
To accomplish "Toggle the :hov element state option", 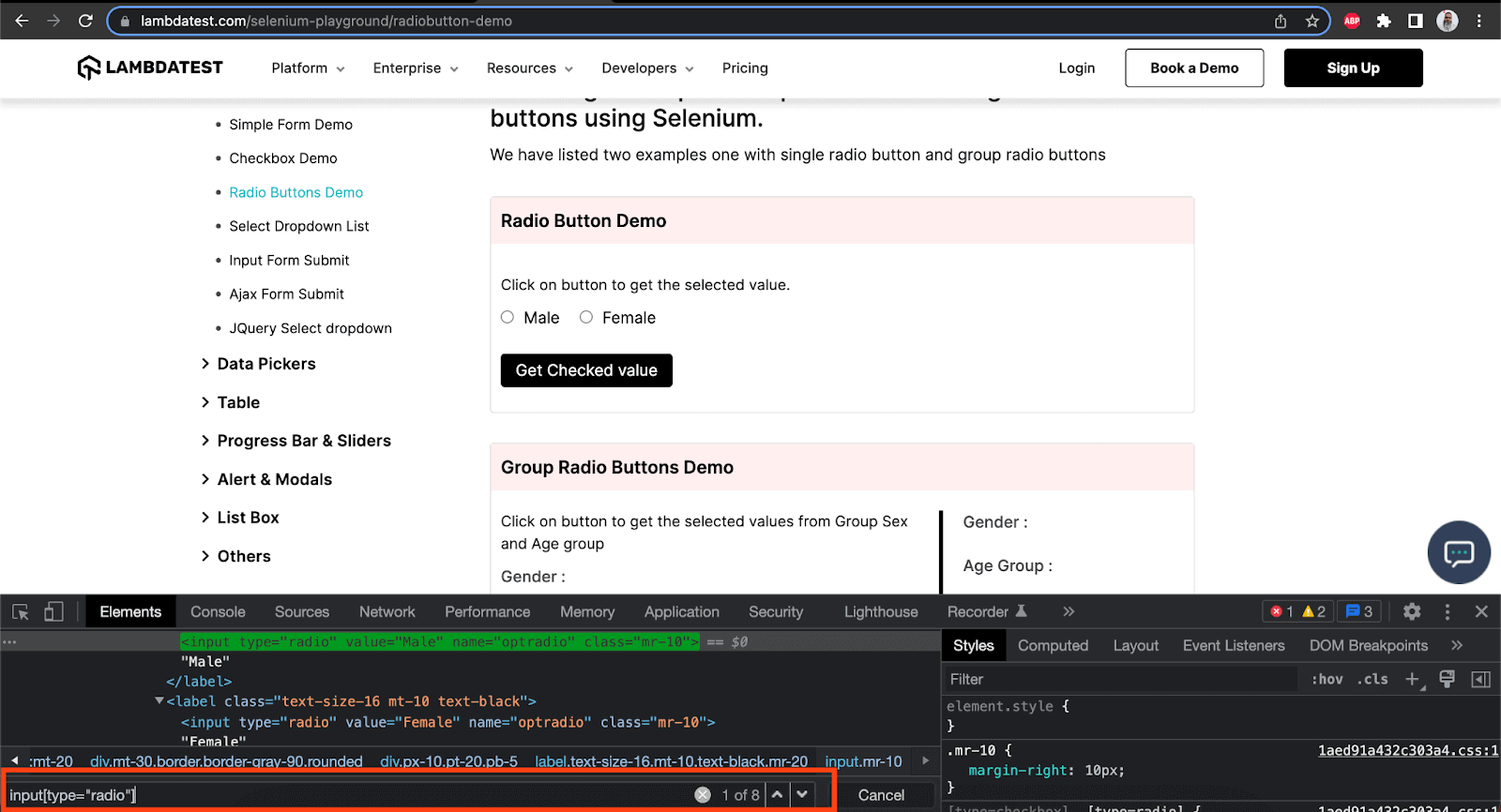I will coord(1327,680).
